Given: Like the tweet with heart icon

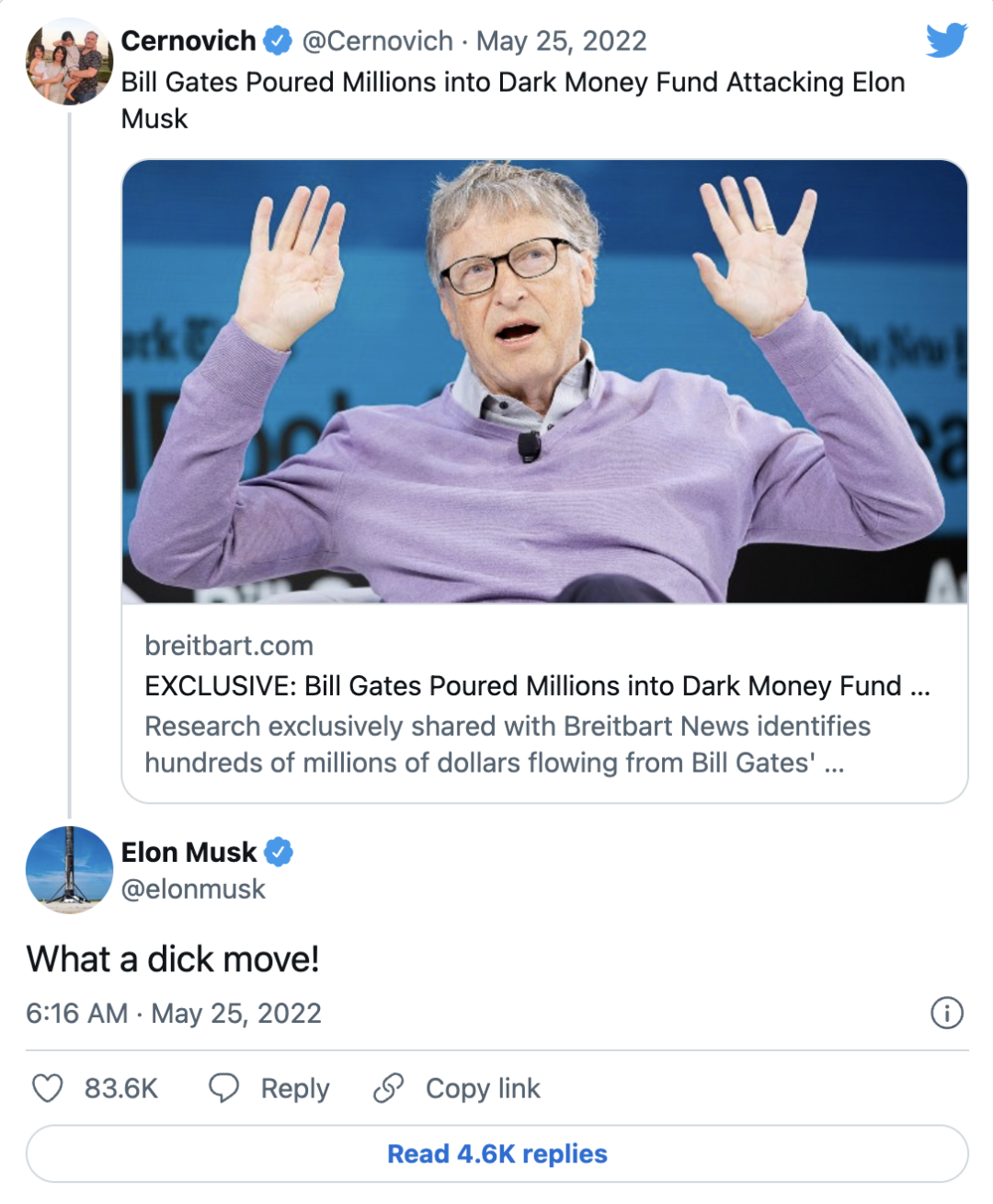Looking at the screenshot, I should (x=48, y=1088).
